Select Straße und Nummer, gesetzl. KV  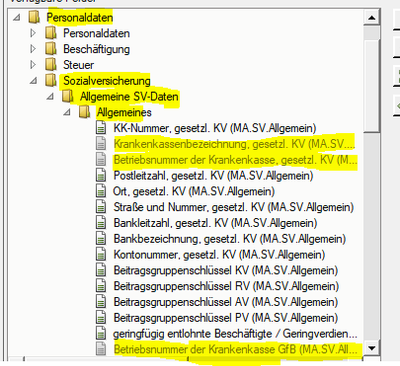click(x=233, y=207)
